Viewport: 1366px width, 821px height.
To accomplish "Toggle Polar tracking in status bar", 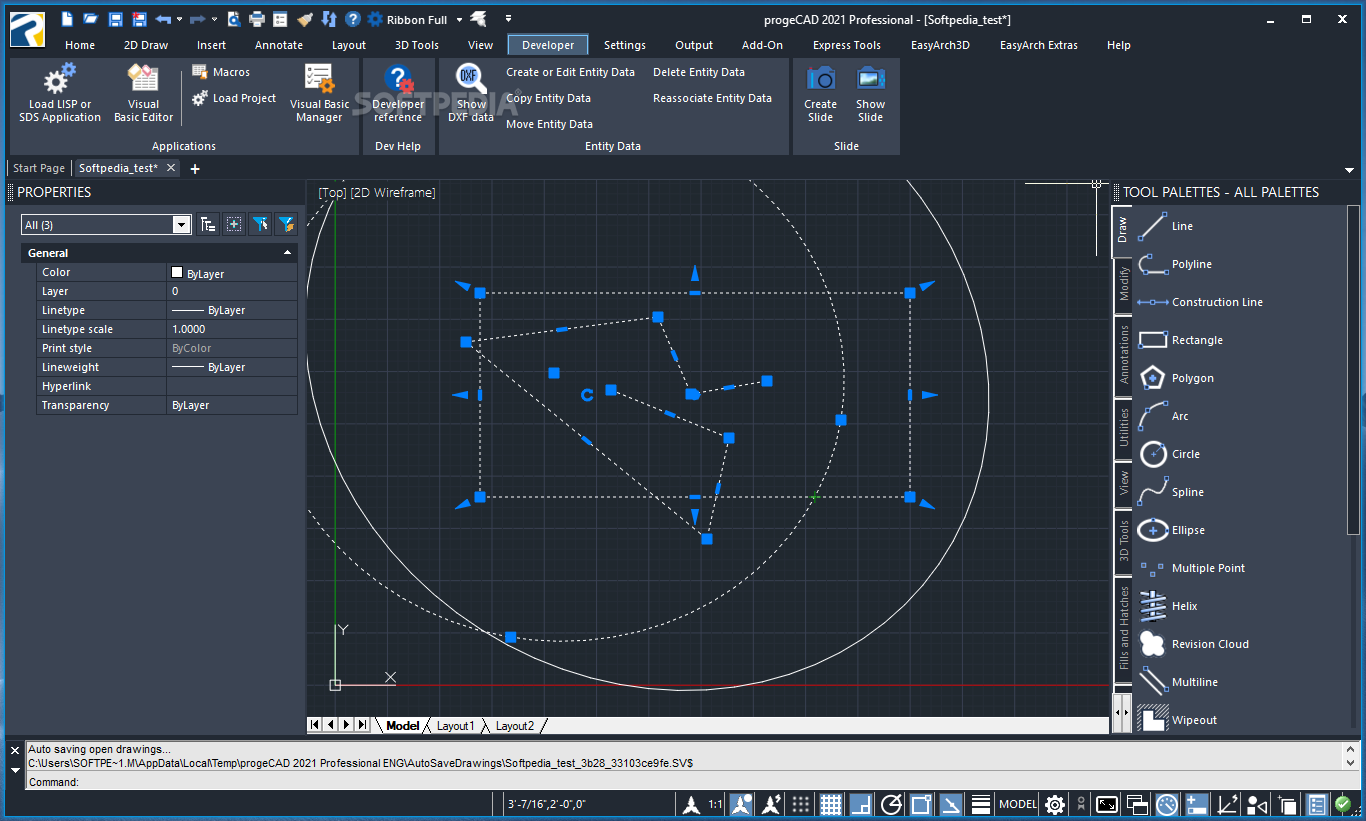I will tap(892, 804).
